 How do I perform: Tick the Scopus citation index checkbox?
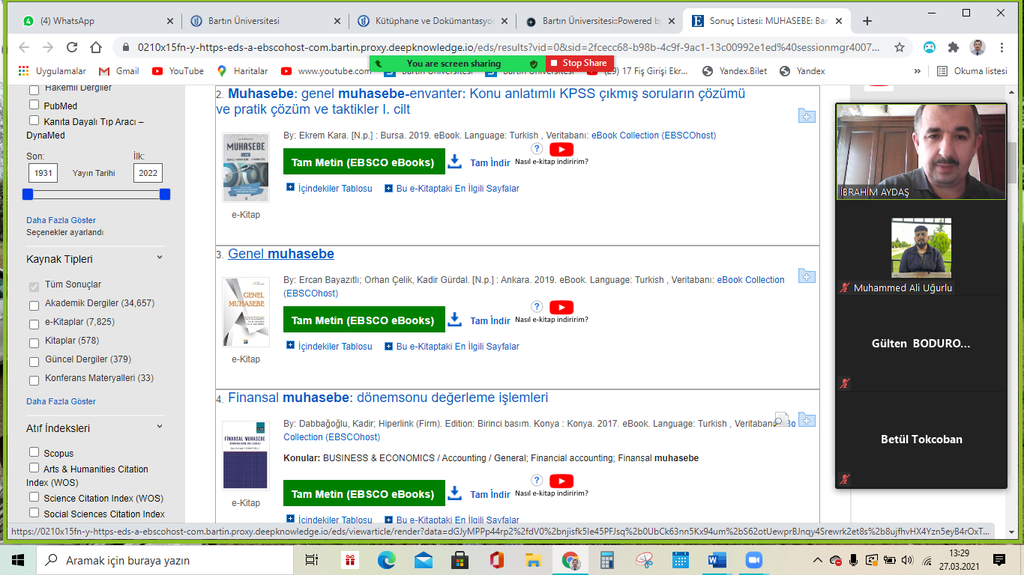point(35,453)
